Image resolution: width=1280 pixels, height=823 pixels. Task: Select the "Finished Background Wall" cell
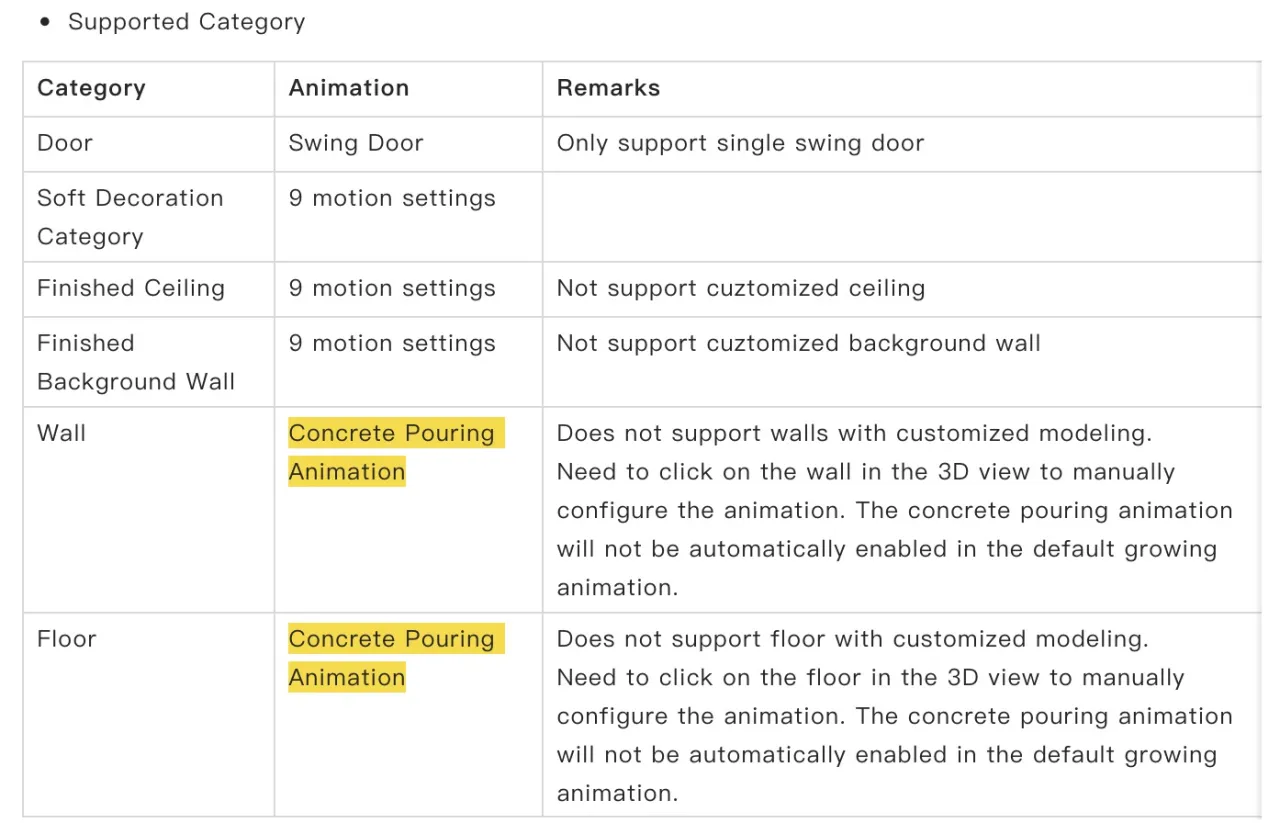[x=136, y=362]
